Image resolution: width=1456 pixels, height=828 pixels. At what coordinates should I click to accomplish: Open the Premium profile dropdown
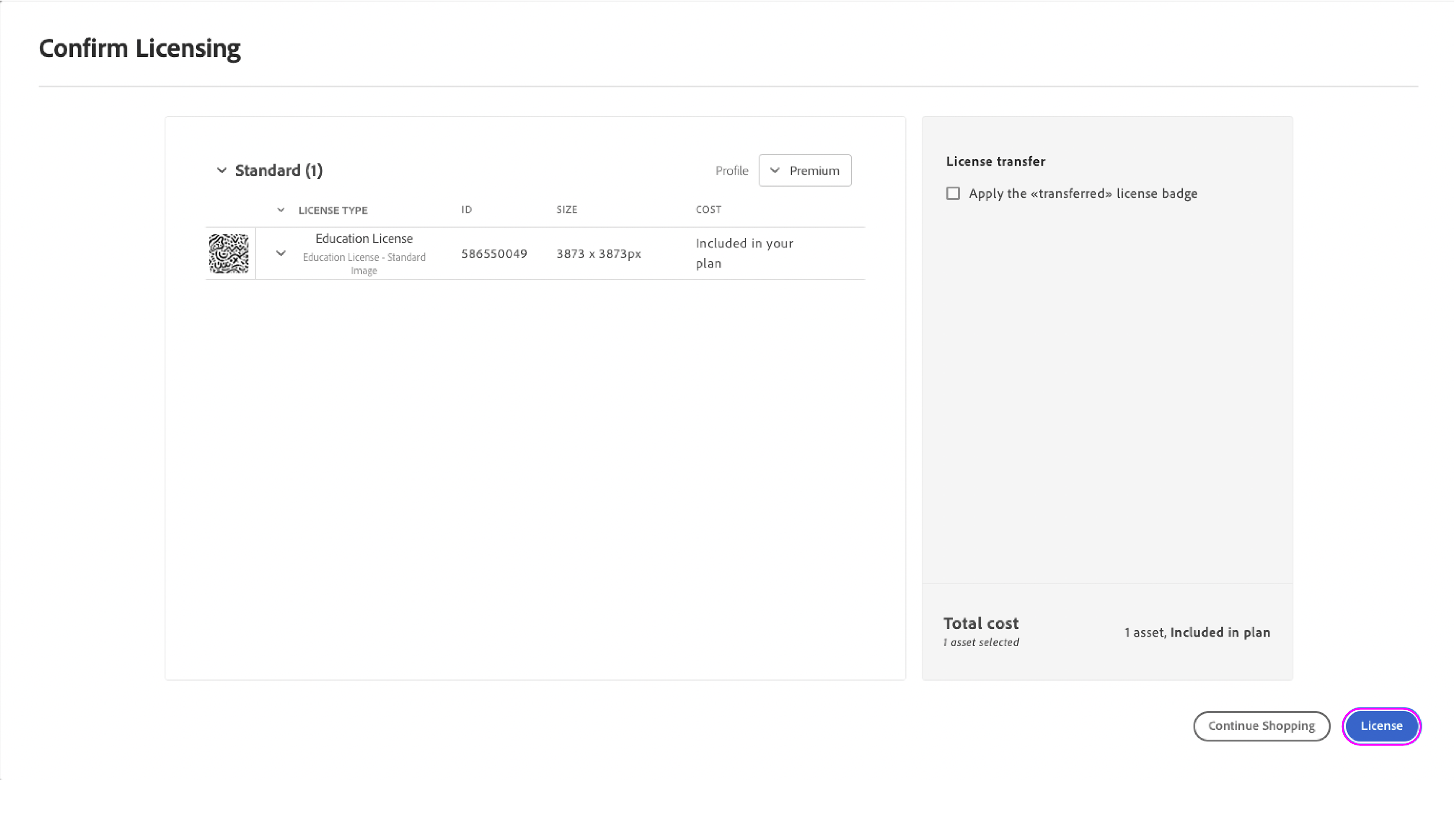805,171
